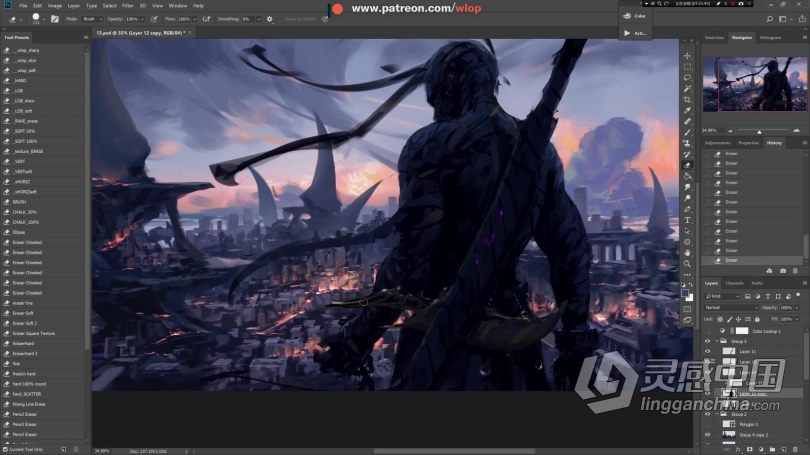Screen dimensions: 810x455
Task: Select the Type tool
Action: 687,220
